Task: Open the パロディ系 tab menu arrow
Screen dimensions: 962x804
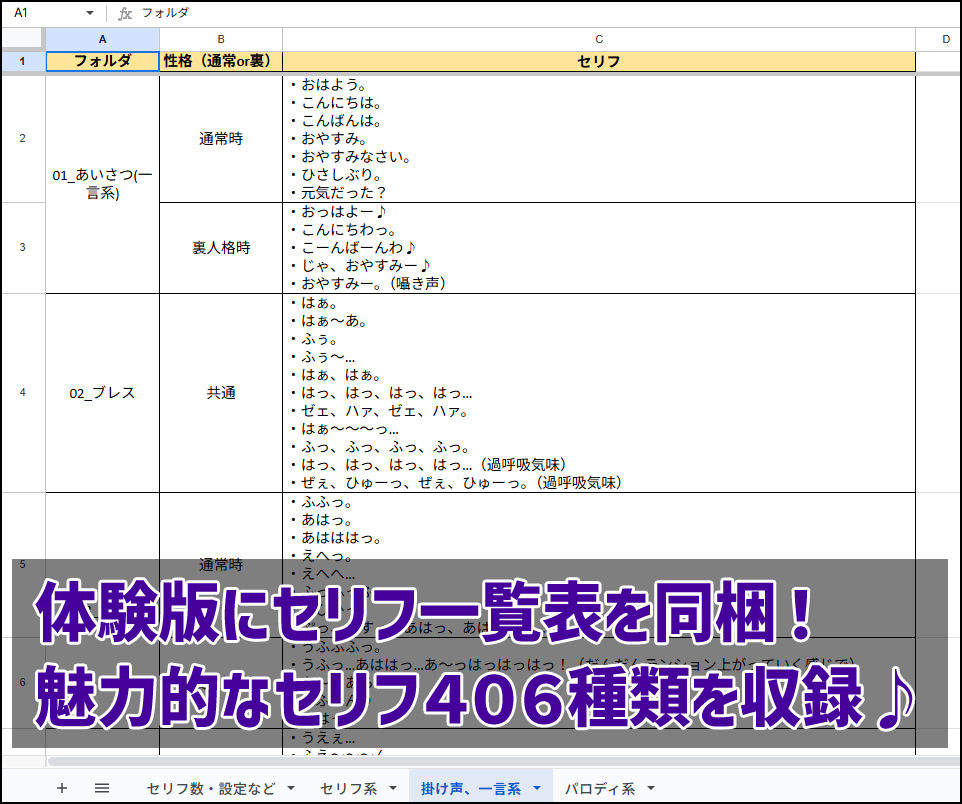Action: [x=650, y=789]
